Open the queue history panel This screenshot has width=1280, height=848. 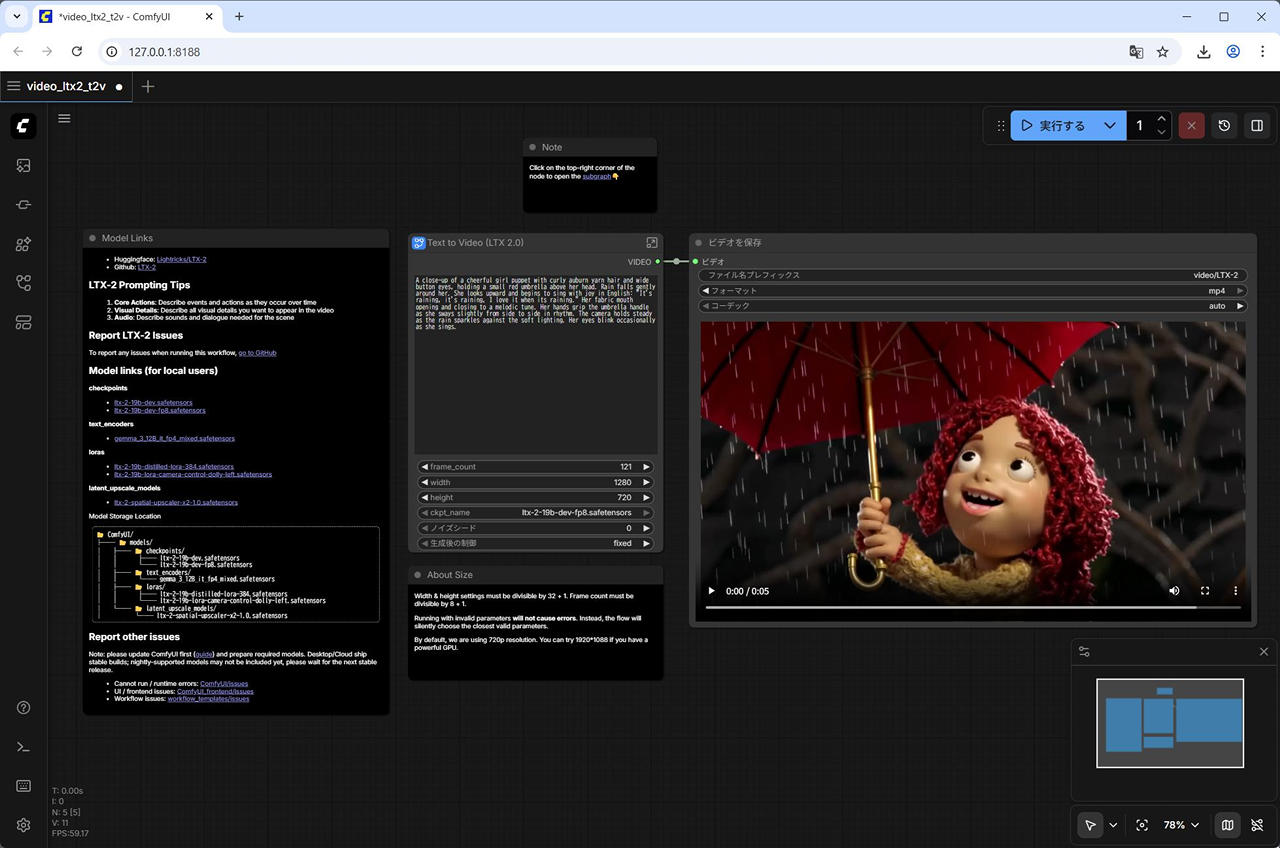pos(1224,126)
